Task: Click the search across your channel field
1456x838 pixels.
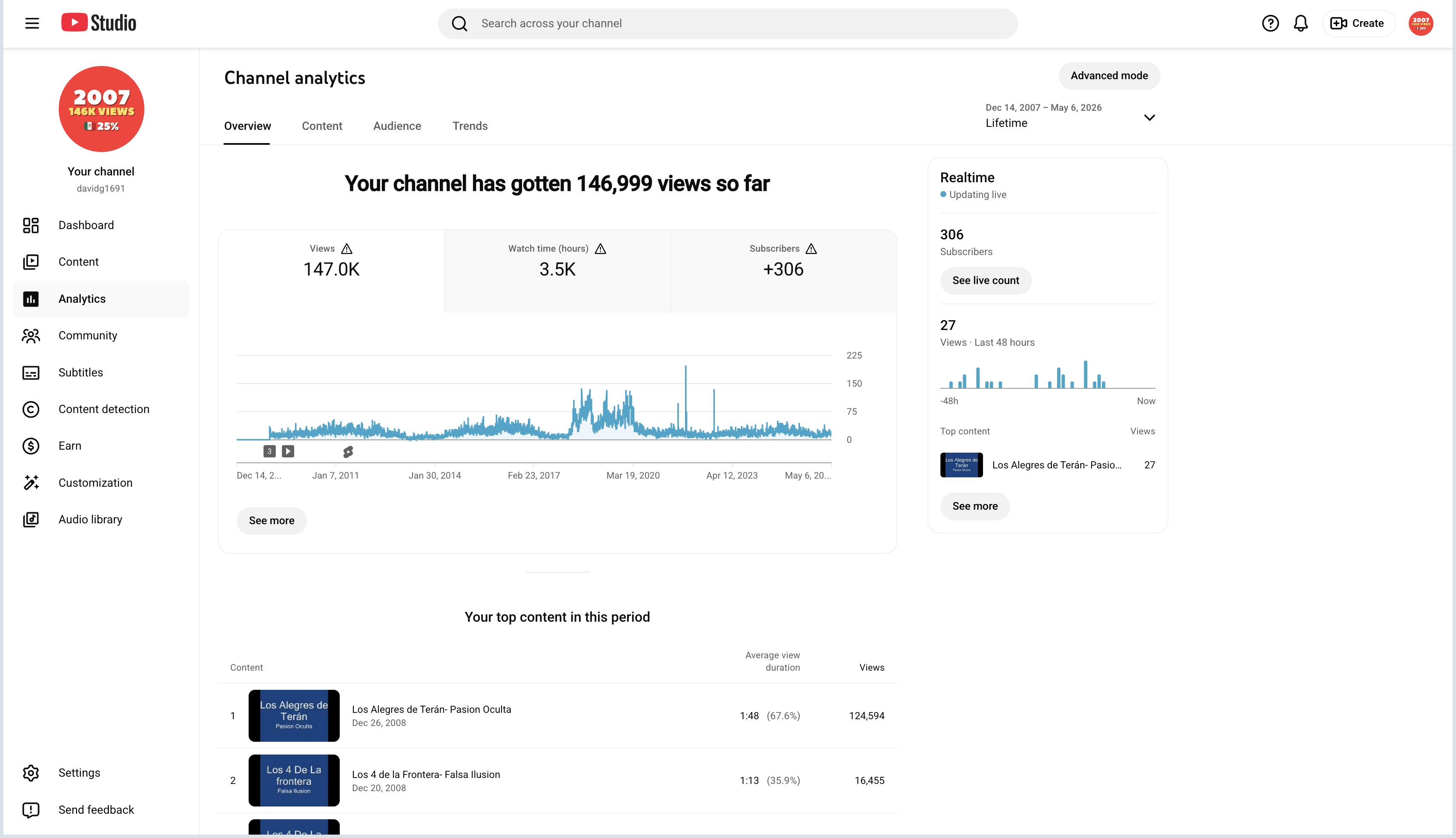Action: 728,23
